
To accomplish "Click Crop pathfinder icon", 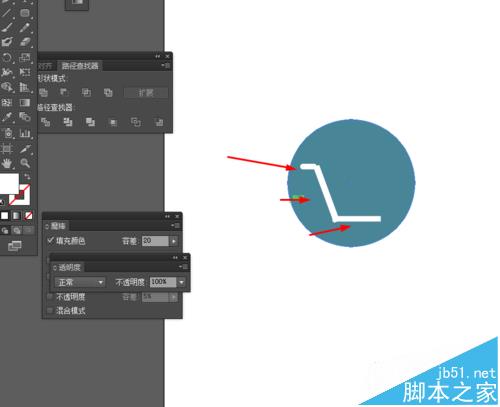I will [113, 123].
